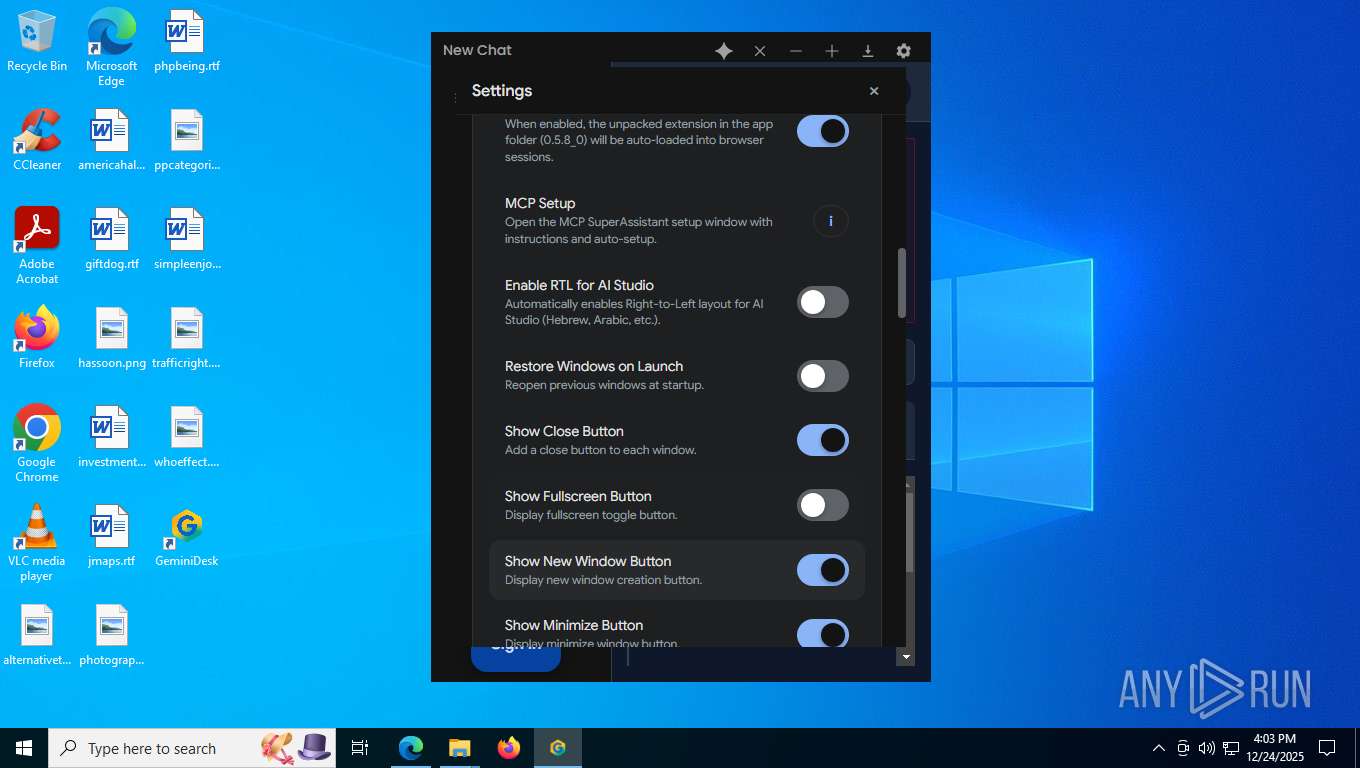Select the trafficright... image file
The image size is (1360, 768).
pos(187,338)
